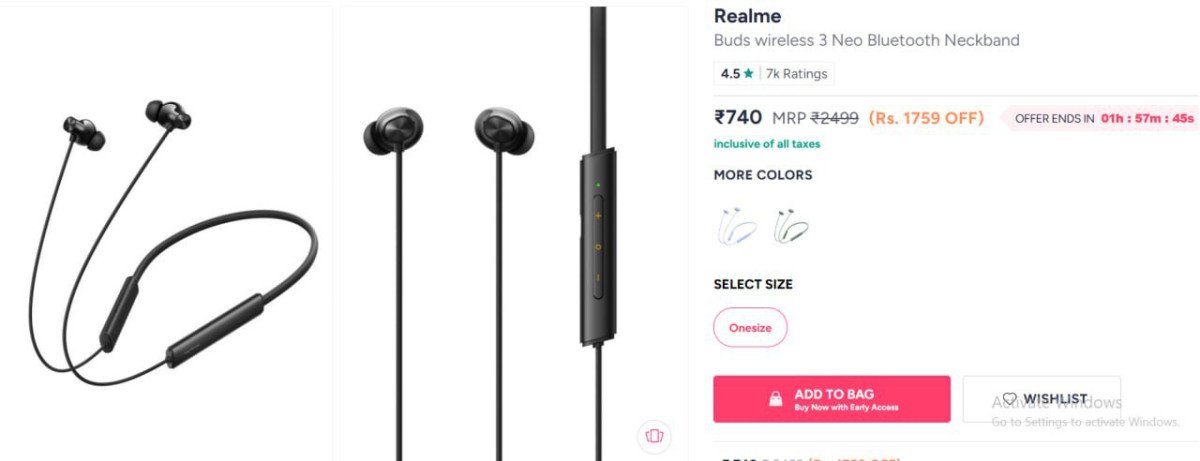The image size is (1200, 461).
Task: Save the product via WISHLIST button
Action: point(1041,399)
